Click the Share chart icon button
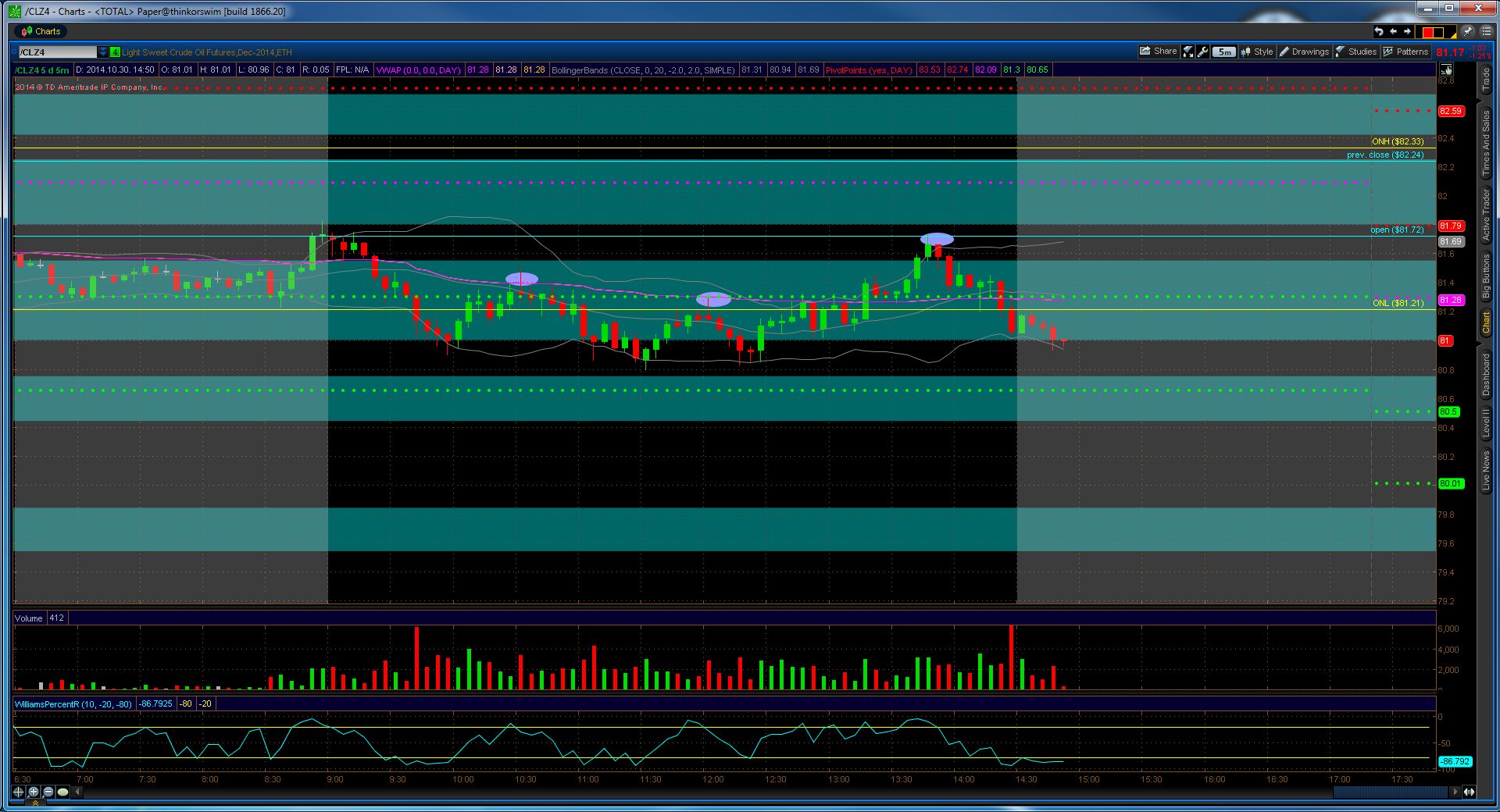 point(1158,52)
